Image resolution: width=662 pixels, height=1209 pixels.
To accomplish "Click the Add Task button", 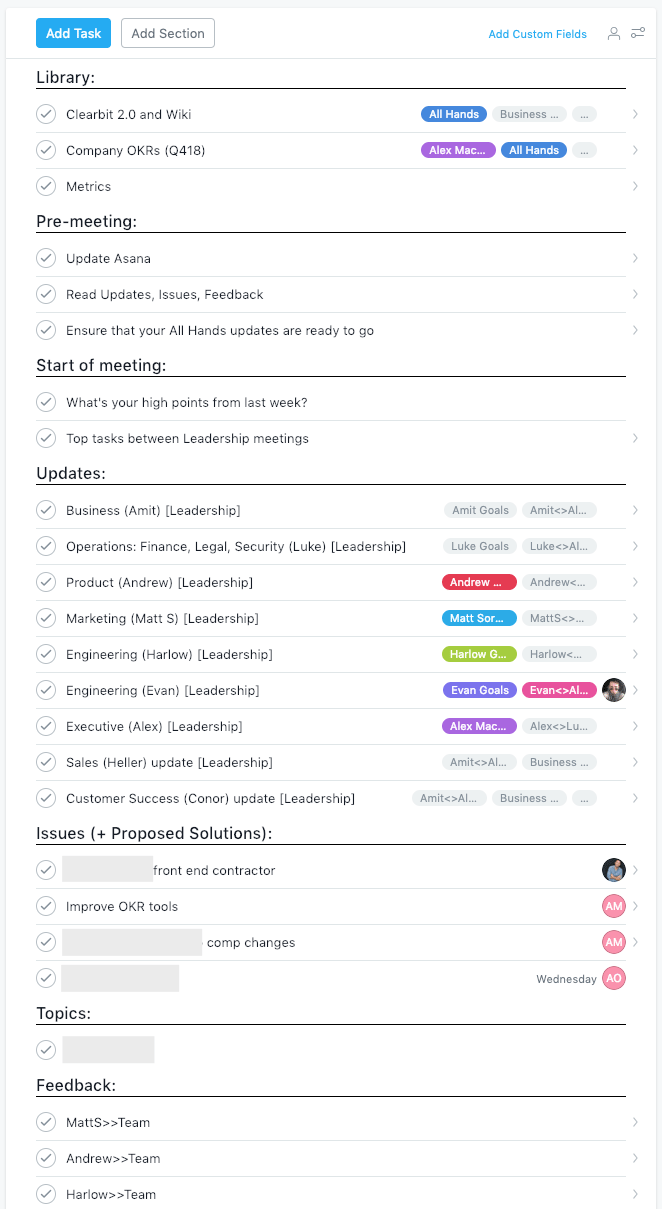I will (73, 33).
